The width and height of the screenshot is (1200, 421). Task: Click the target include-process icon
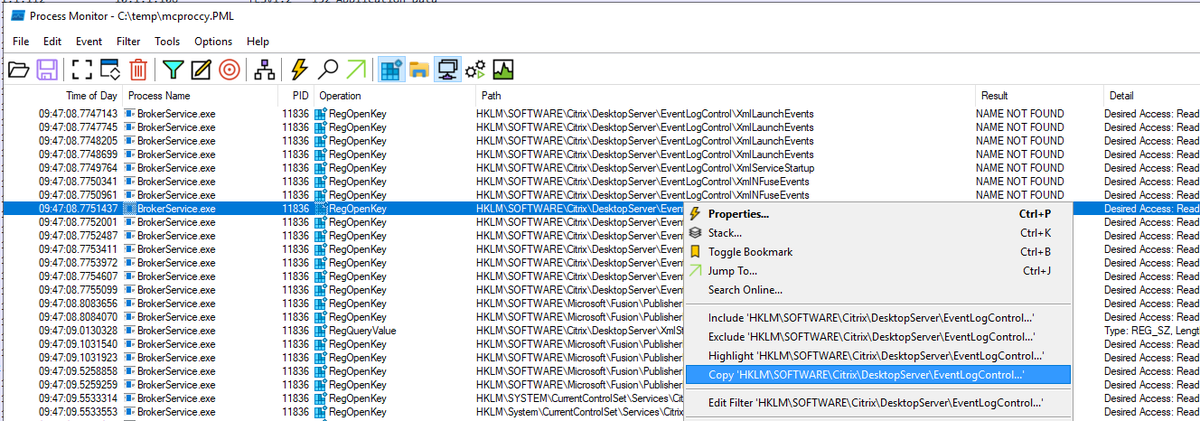click(x=229, y=69)
